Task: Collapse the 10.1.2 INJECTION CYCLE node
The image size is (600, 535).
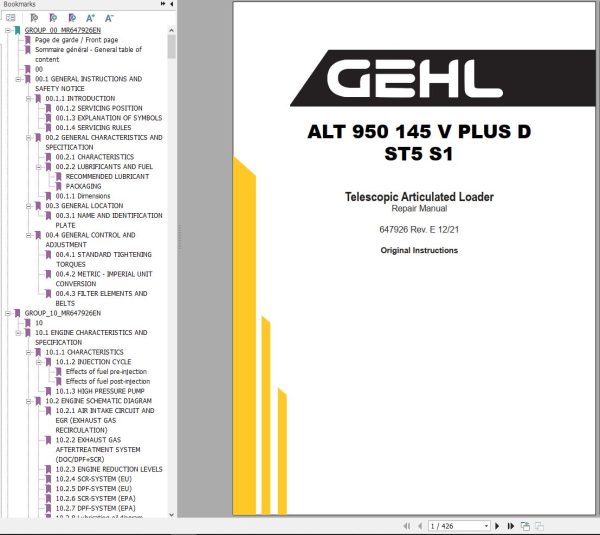Action: 39,362
